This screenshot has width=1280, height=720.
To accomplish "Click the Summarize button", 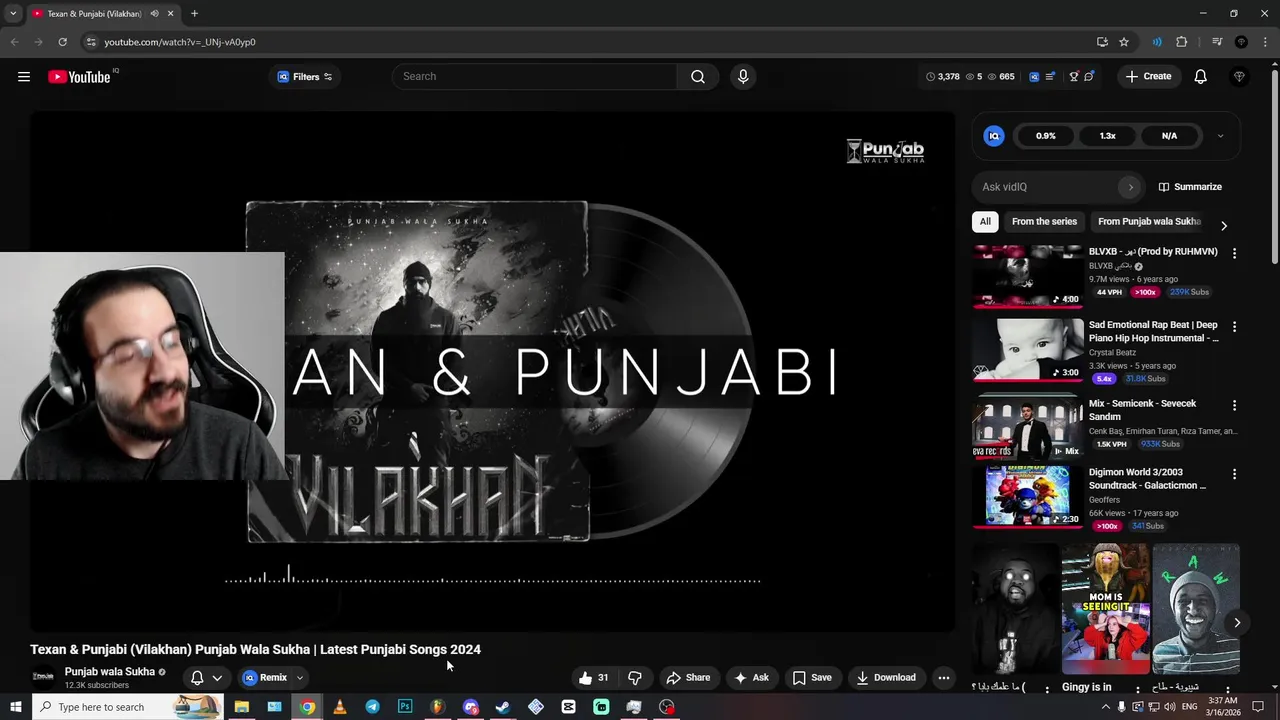I will click(1190, 187).
